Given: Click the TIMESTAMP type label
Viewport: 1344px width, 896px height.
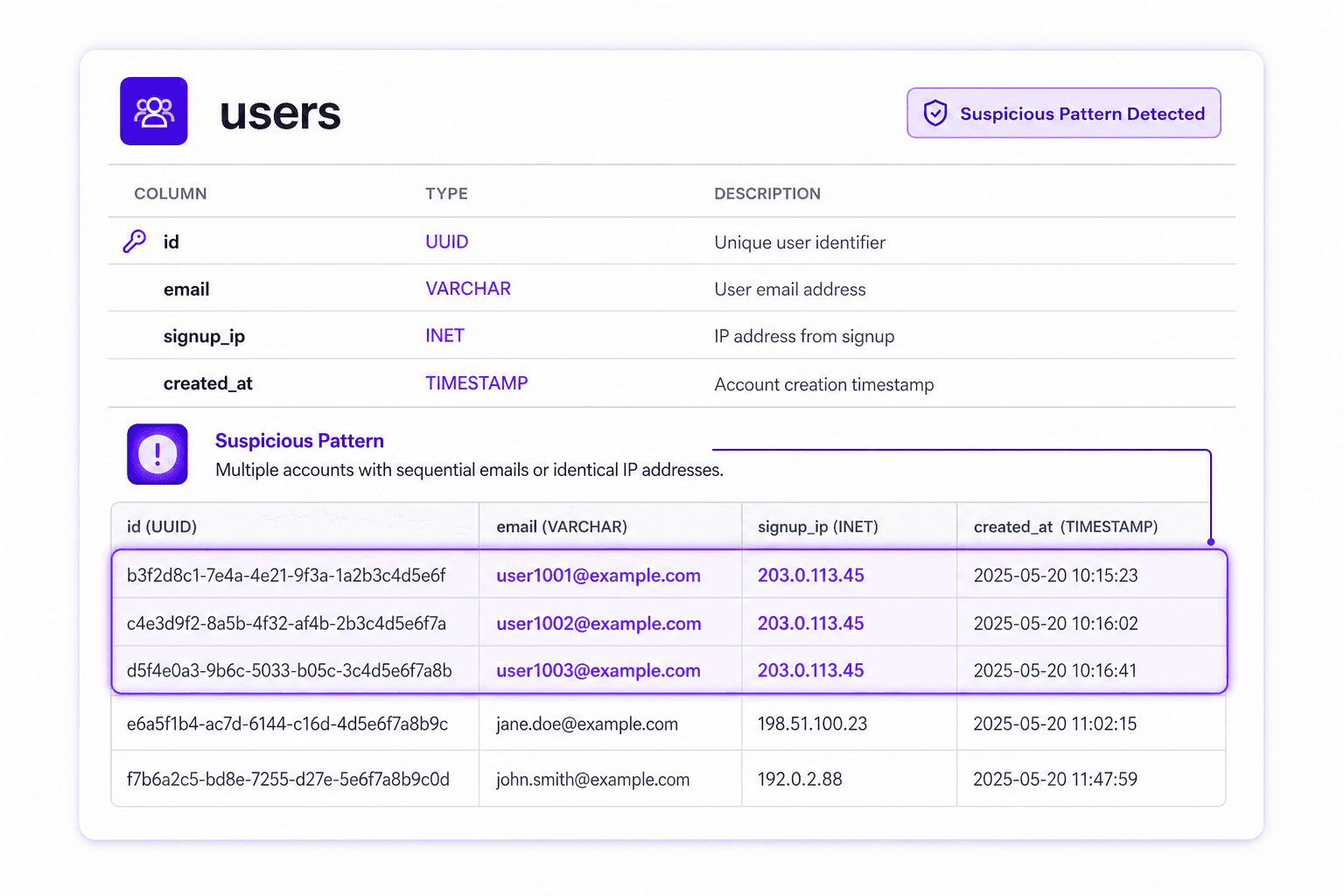Looking at the screenshot, I should (477, 383).
